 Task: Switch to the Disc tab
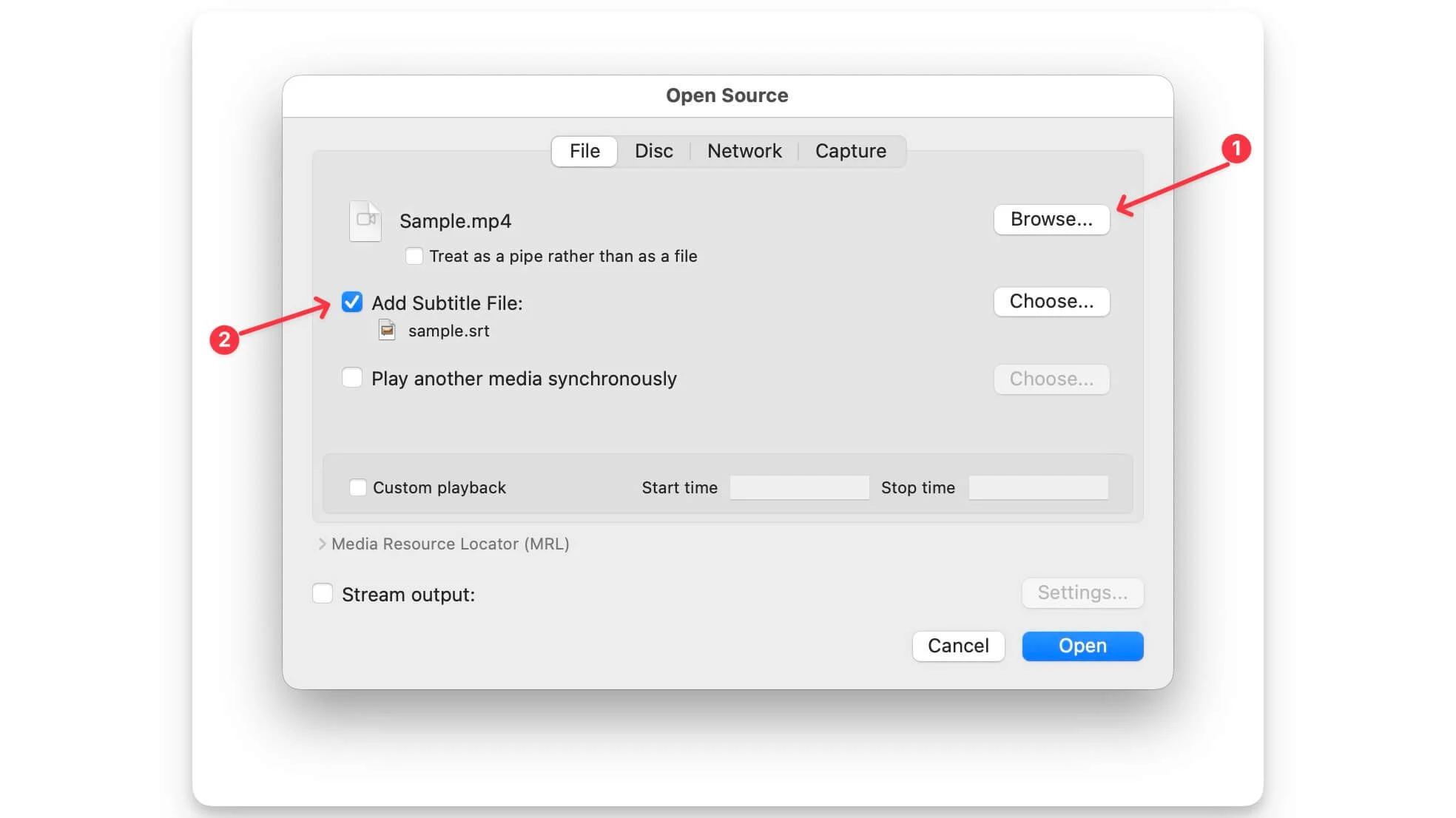(653, 151)
